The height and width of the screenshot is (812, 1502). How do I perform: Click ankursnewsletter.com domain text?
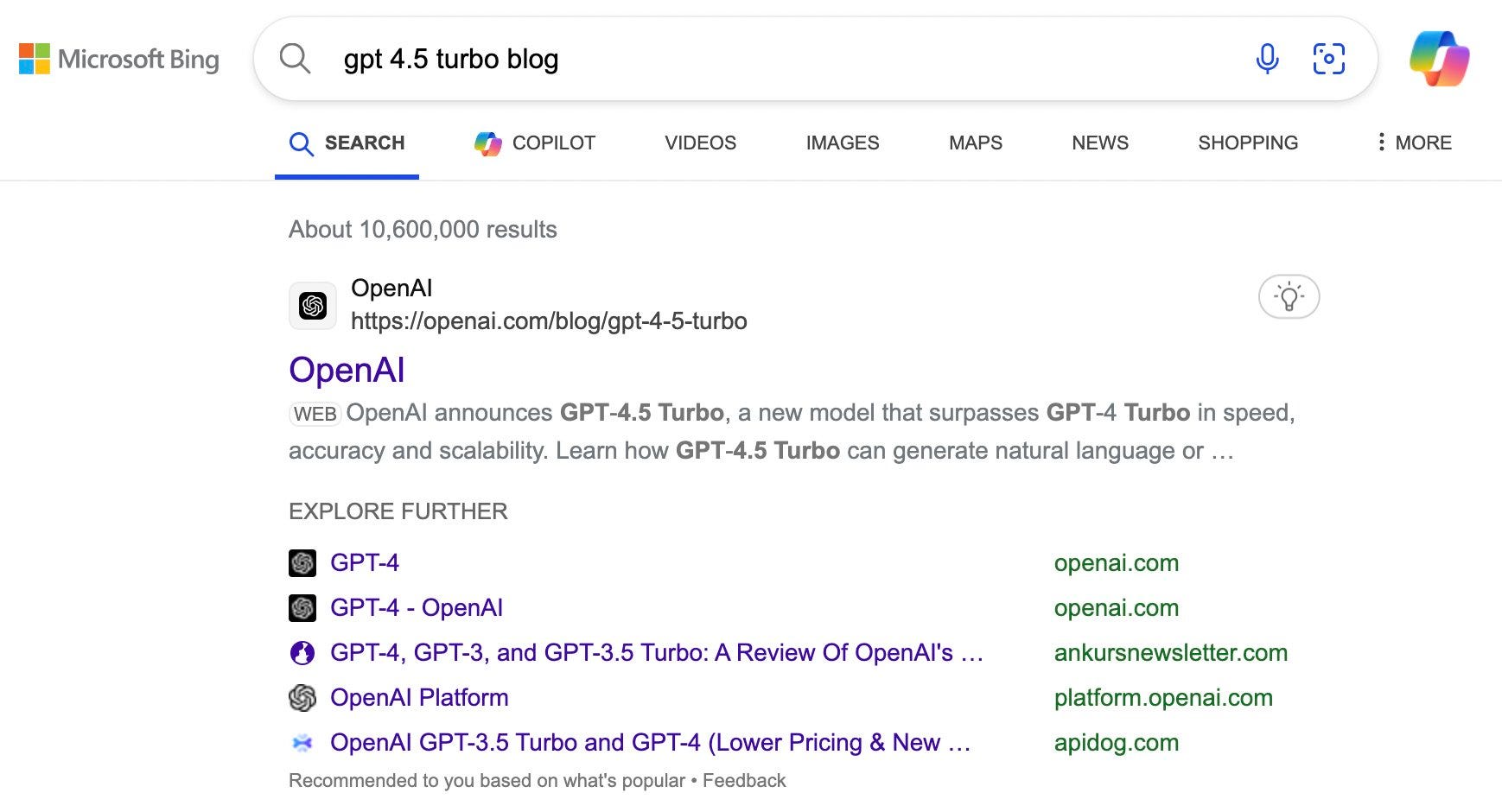[1171, 653]
